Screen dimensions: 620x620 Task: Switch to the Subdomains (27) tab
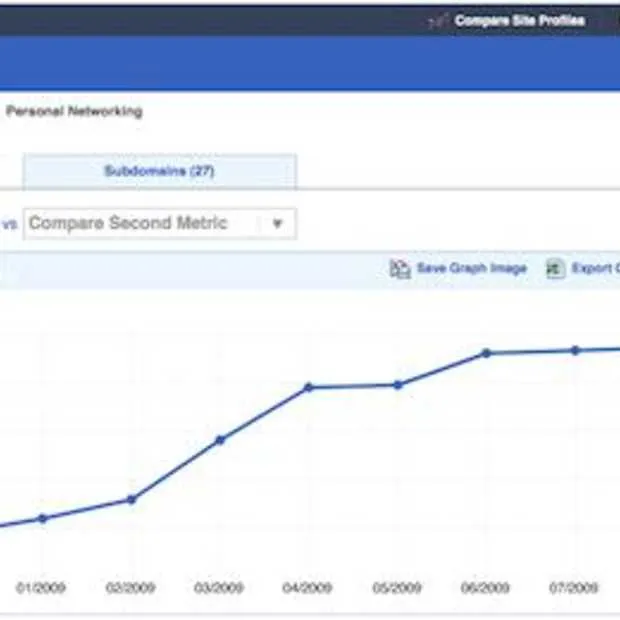(x=159, y=171)
